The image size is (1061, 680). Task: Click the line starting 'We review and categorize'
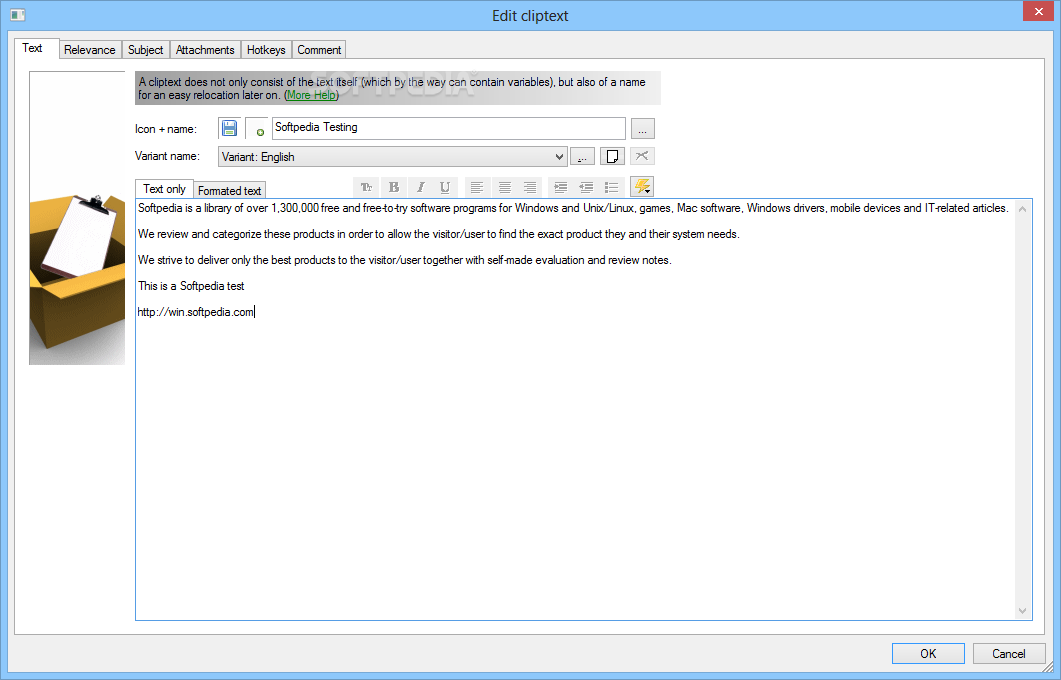click(438, 234)
